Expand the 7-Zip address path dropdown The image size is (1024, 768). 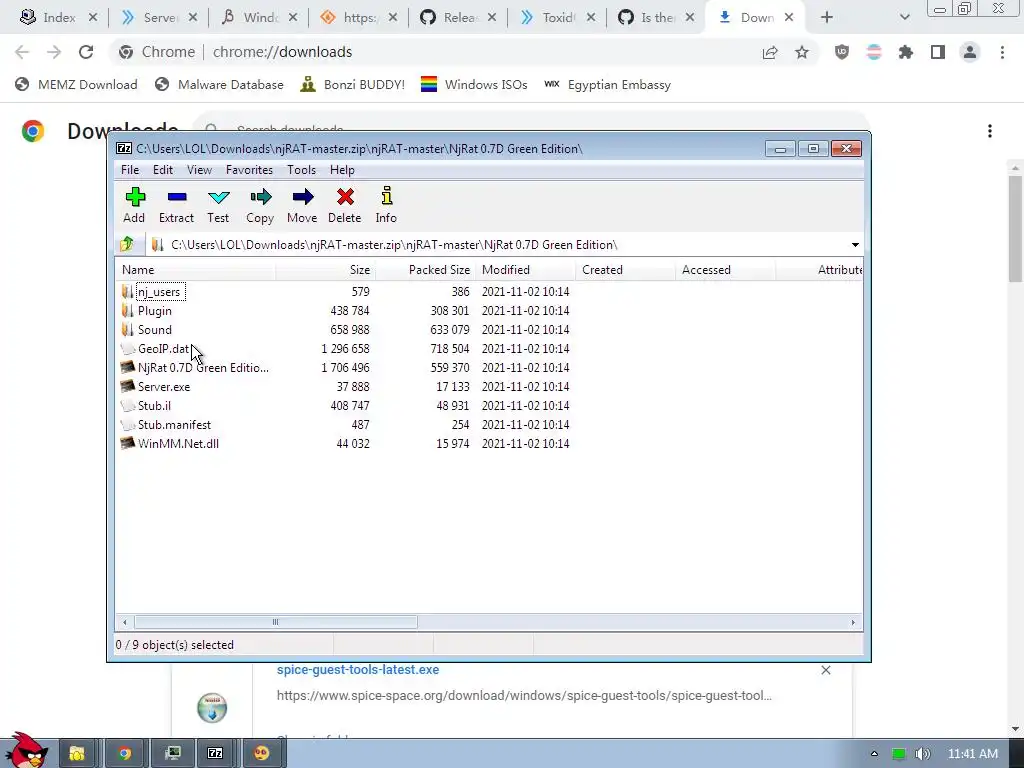pyautogui.click(x=855, y=245)
